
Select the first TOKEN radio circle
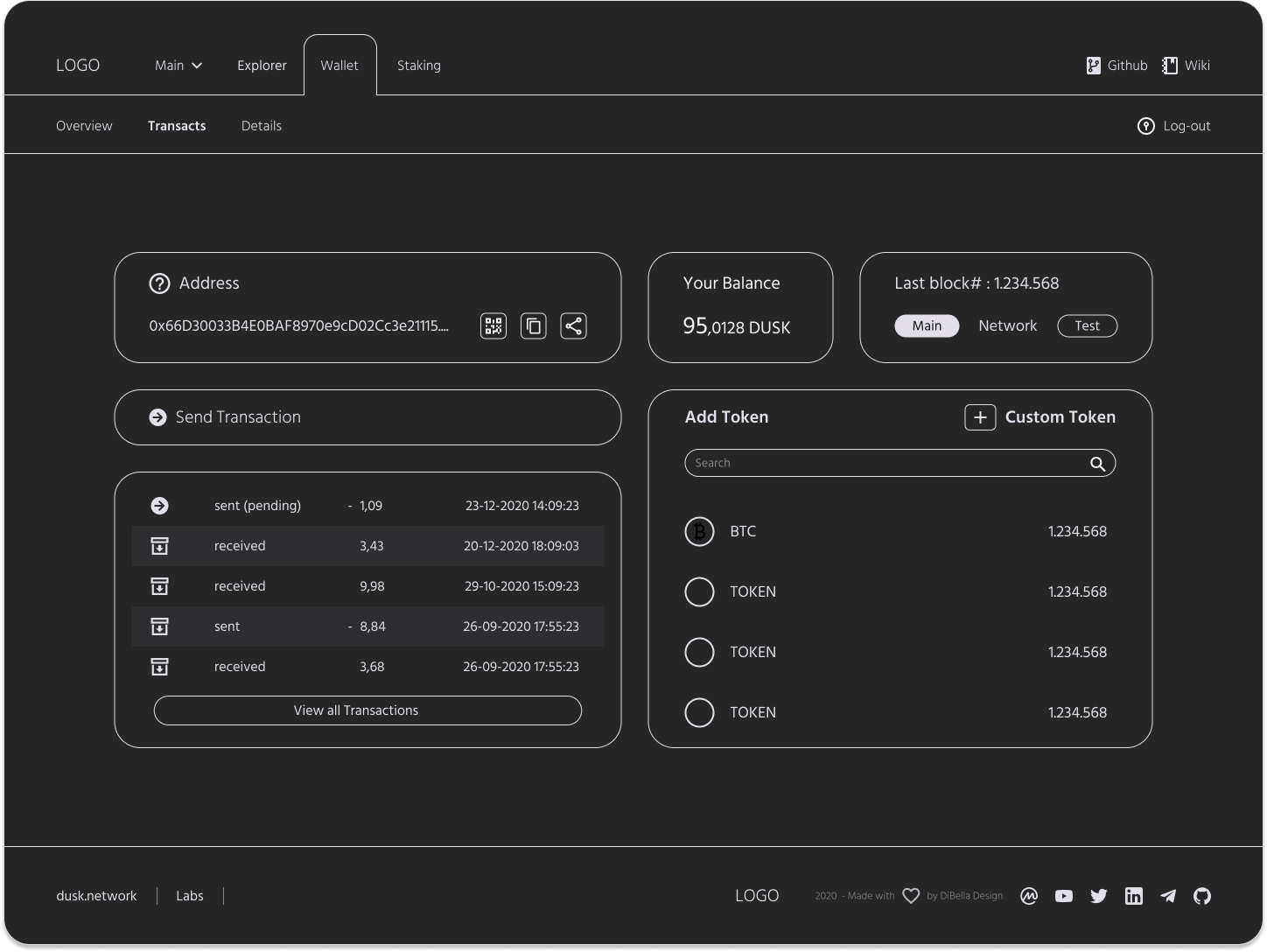coord(699,592)
